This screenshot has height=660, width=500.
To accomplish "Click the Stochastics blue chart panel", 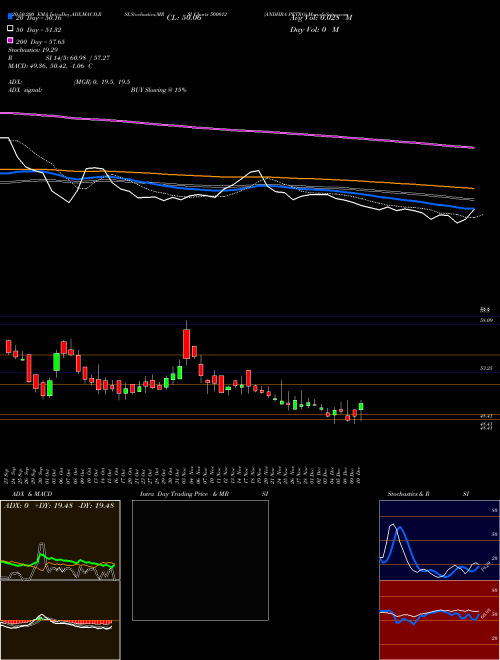I will coord(439,540).
